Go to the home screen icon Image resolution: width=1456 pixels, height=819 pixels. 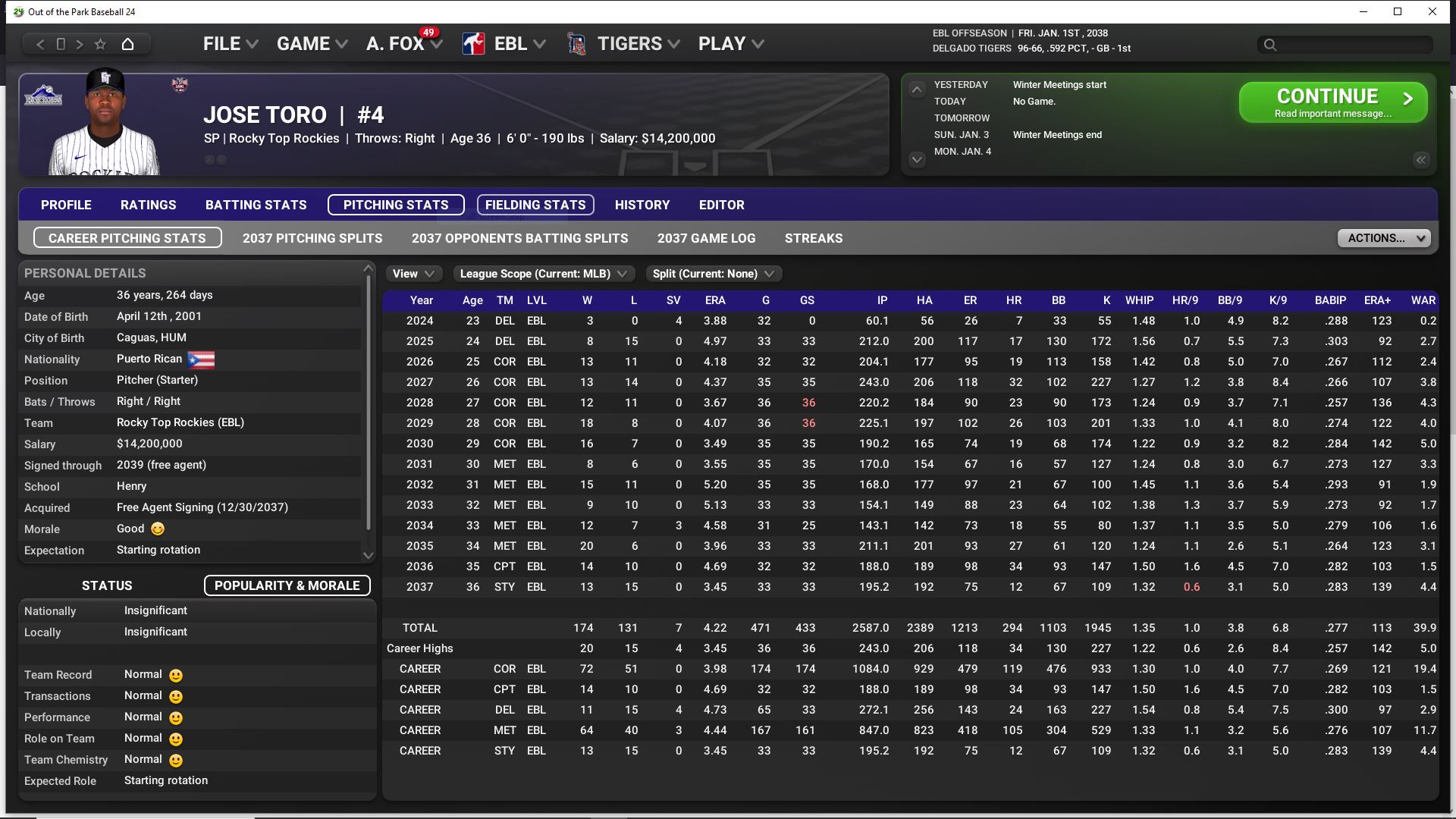tap(127, 44)
